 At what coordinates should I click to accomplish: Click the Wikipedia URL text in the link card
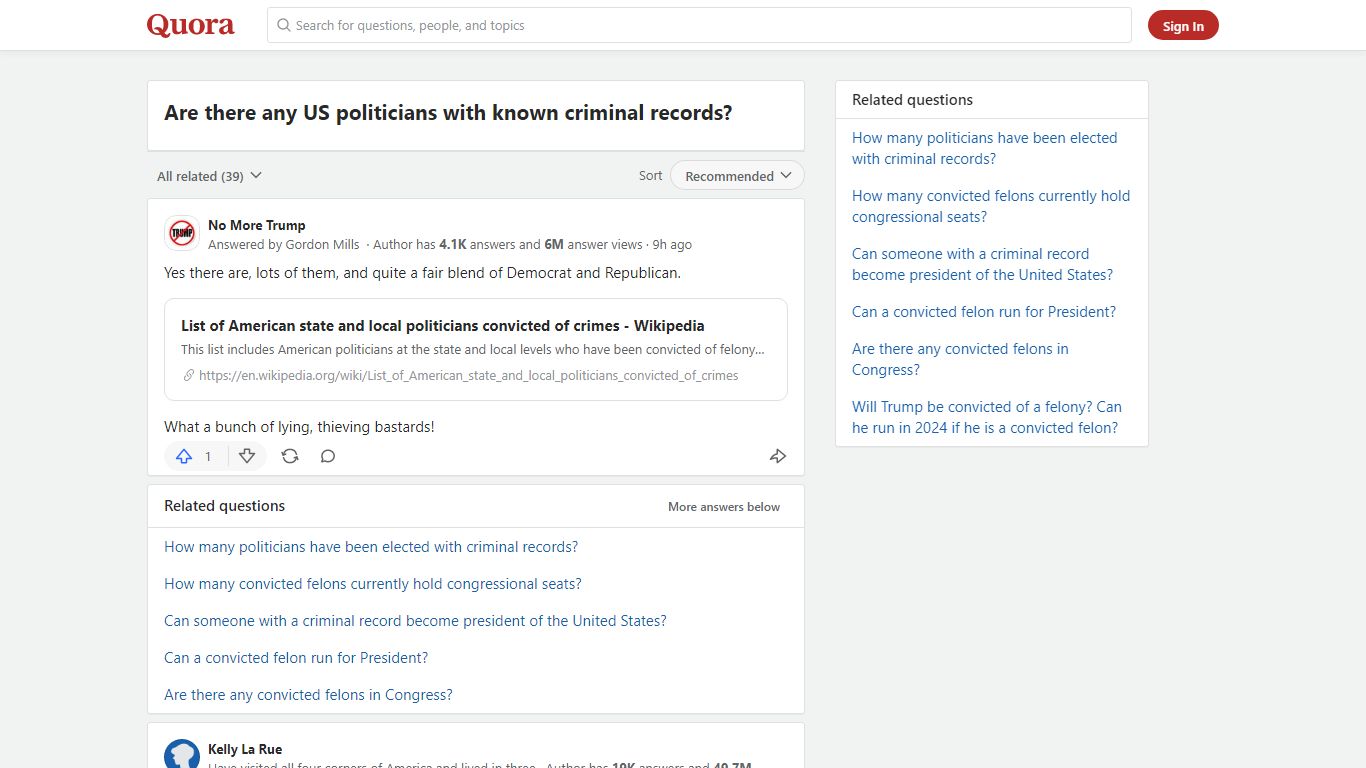click(468, 376)
